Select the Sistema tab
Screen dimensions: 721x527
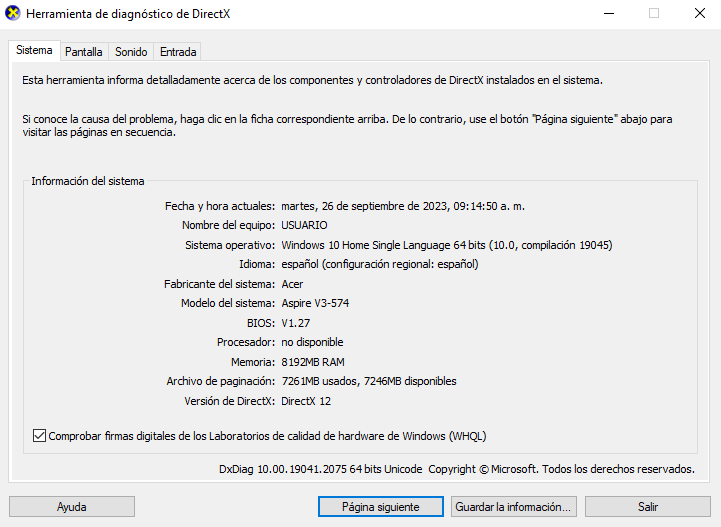point(34,50)
